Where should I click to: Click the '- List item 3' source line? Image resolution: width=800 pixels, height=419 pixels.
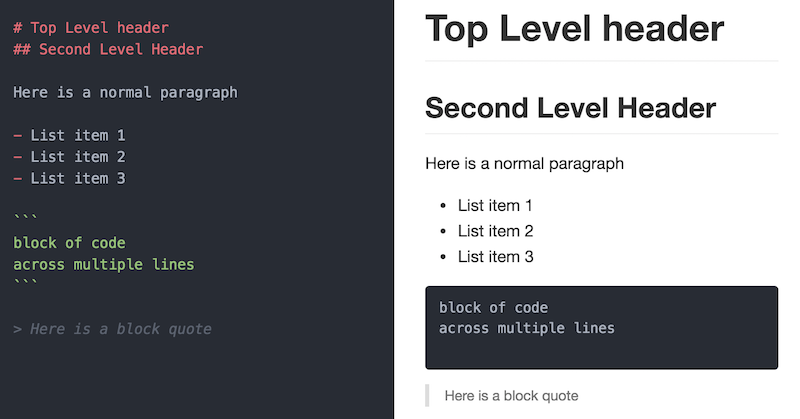tap(69, 179)
